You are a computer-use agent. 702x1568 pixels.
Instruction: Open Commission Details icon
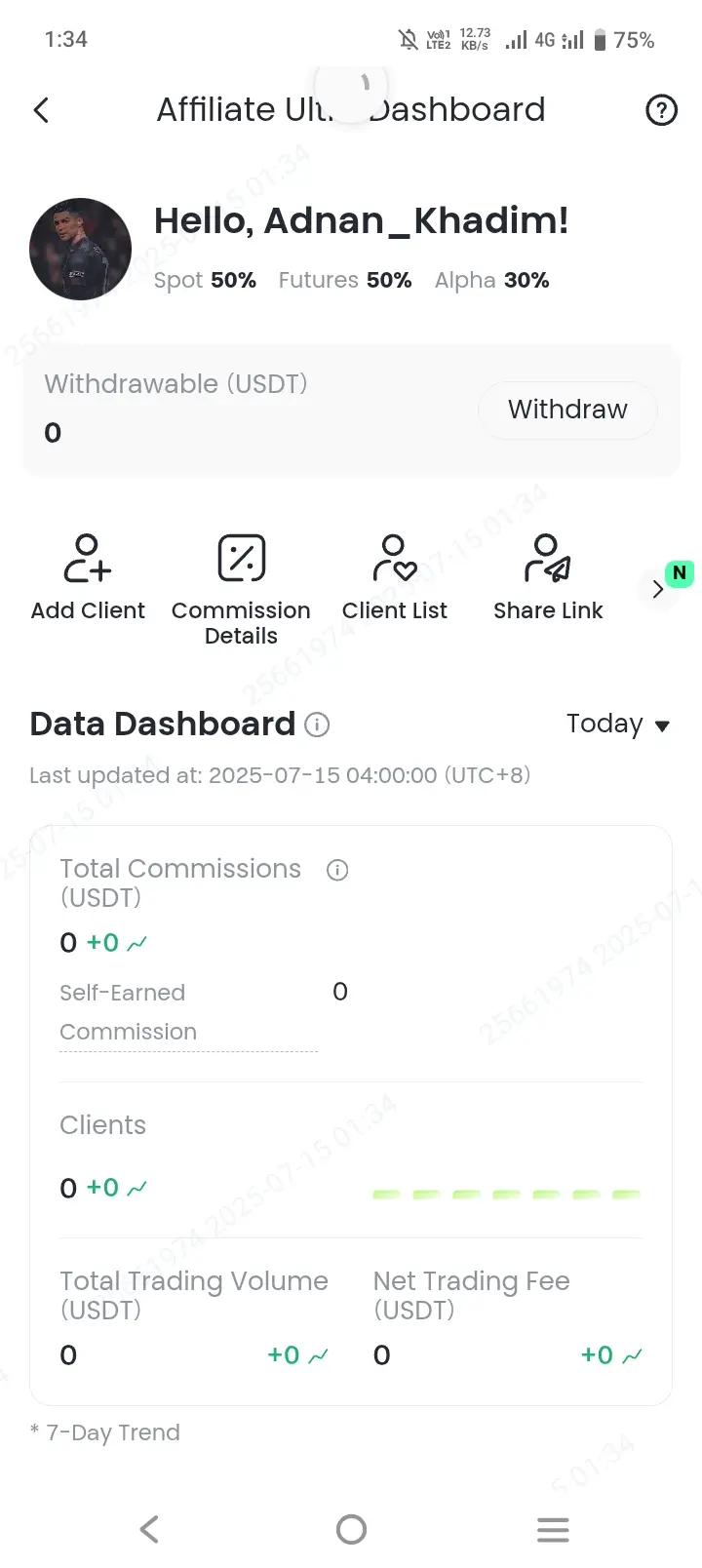242,558
